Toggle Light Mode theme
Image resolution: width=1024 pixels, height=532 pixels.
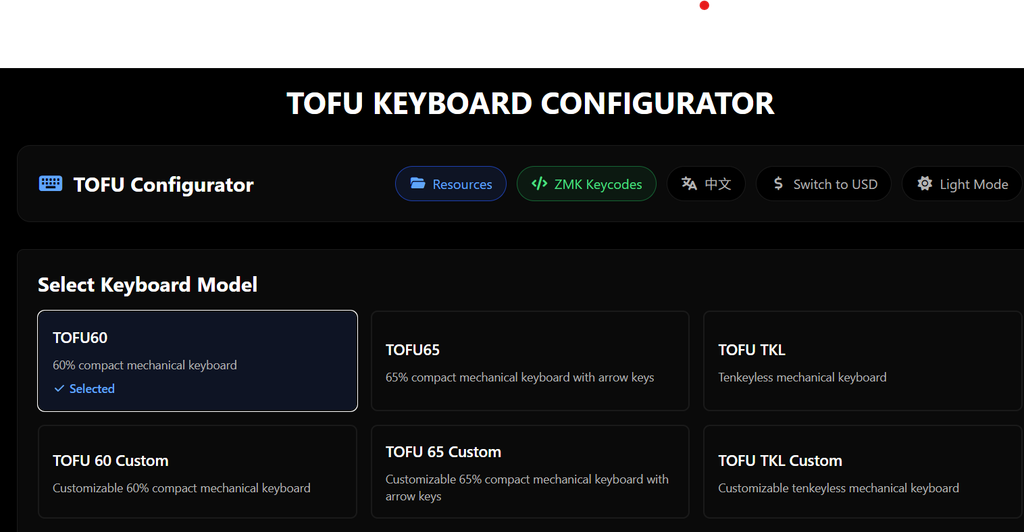pos(962,184)
